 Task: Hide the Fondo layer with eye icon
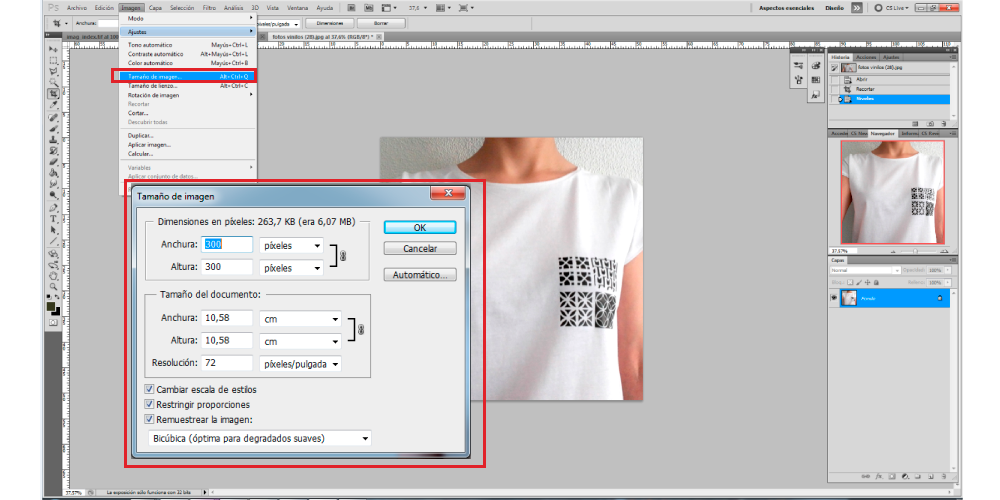(x=834, y=298)
